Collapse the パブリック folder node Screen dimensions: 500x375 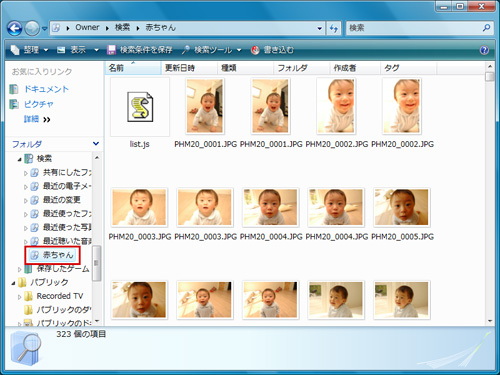(13, 283)
